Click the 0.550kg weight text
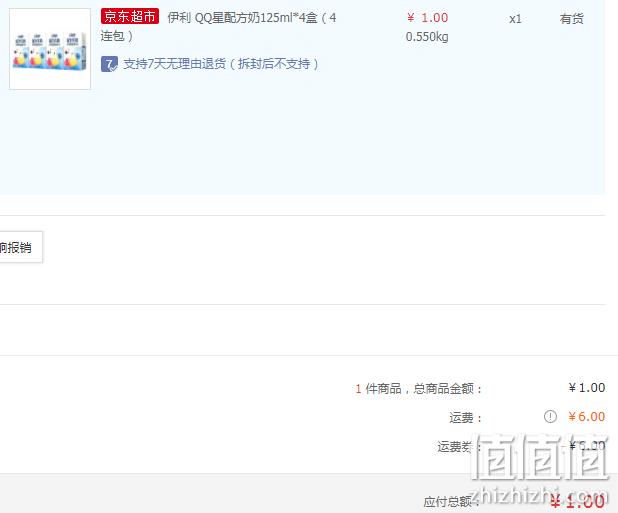The image size is (618, 513). click(427, 37)
